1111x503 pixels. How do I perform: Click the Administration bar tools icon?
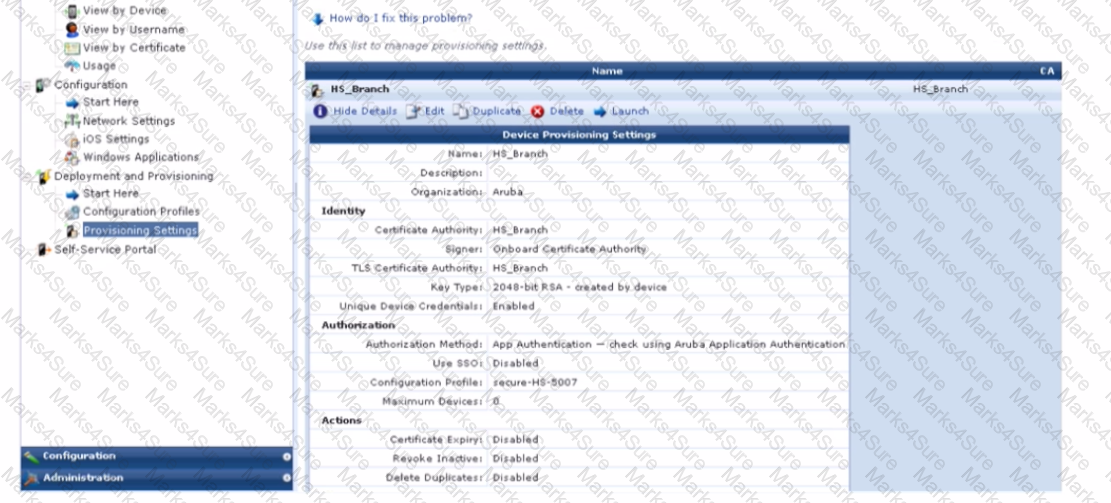click(30, 478)
